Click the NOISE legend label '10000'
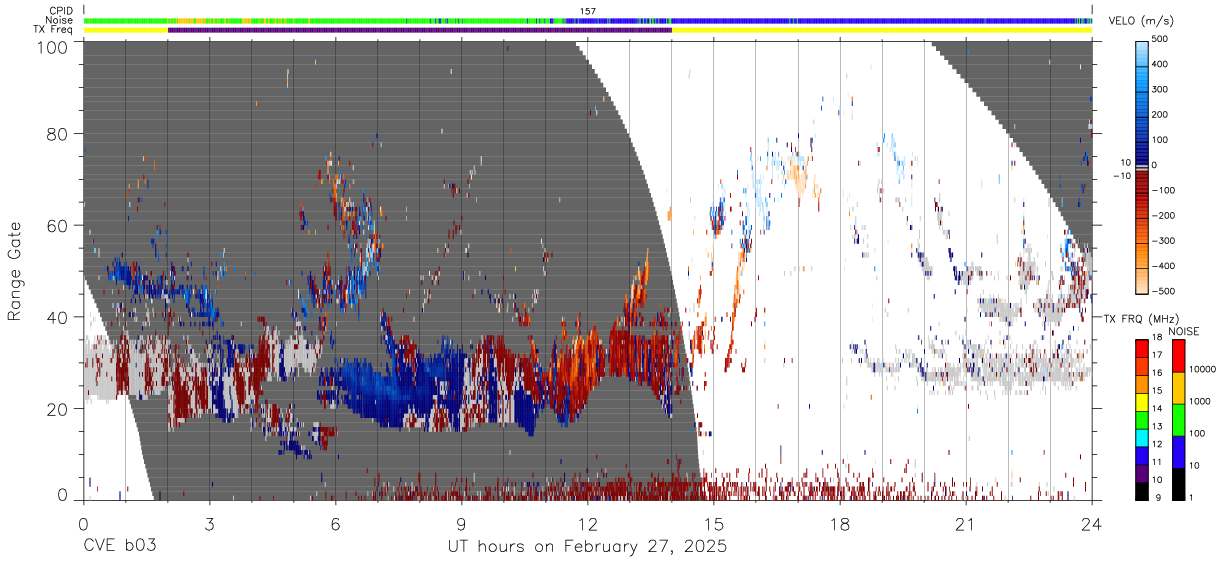The image size is (1228, 567). tap(1203, 370)
